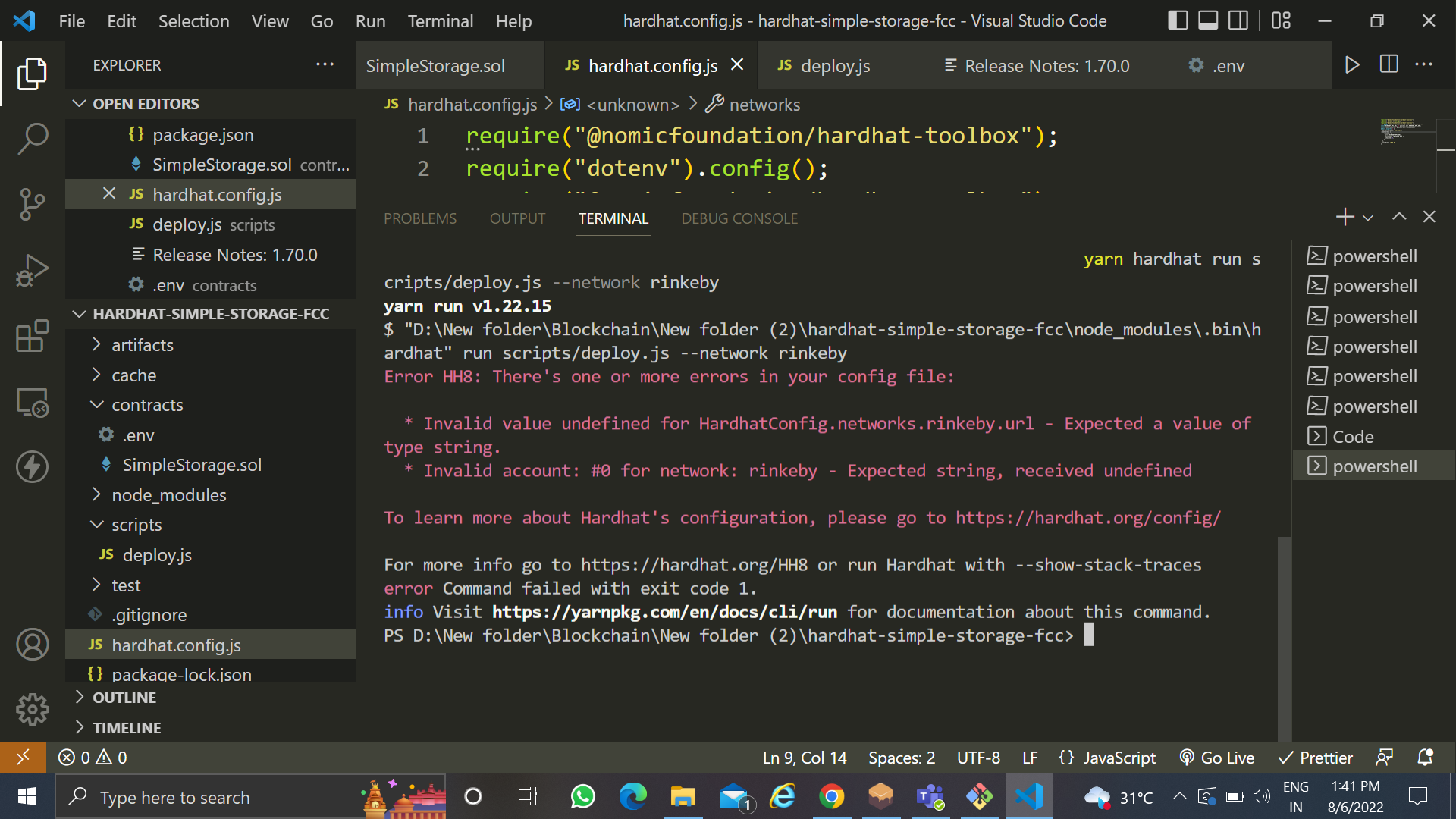Change end of line sequence LF
The width and height of the screenshot is (1456, 819).
[x=1030, y=758]
